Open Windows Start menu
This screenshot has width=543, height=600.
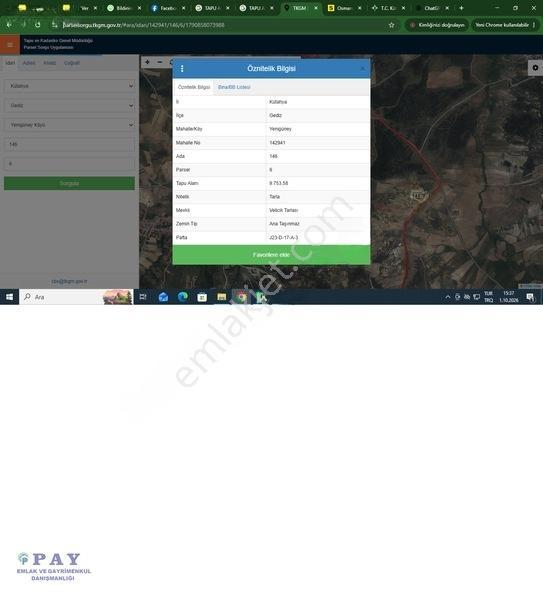10,297
